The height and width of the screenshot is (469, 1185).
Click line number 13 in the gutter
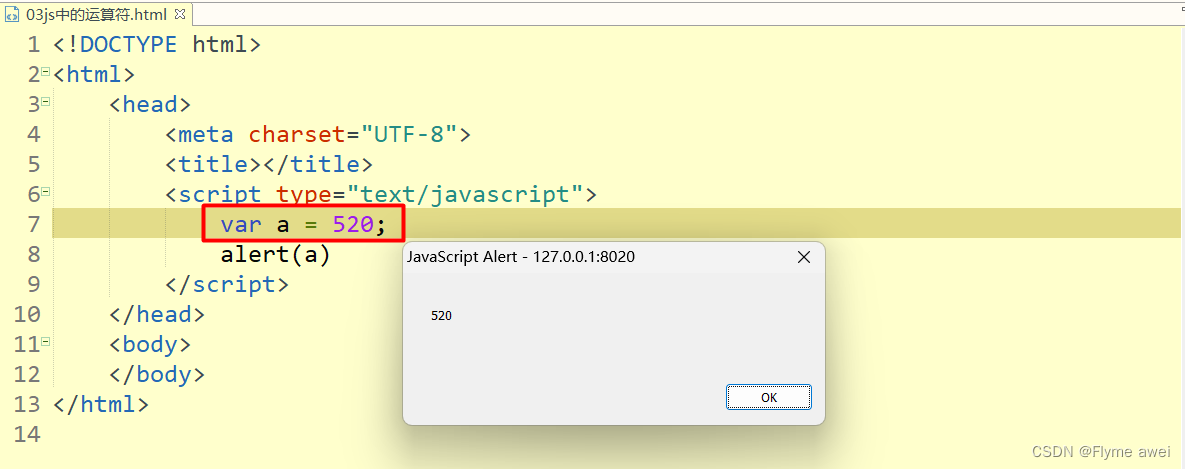coord(27,404)
